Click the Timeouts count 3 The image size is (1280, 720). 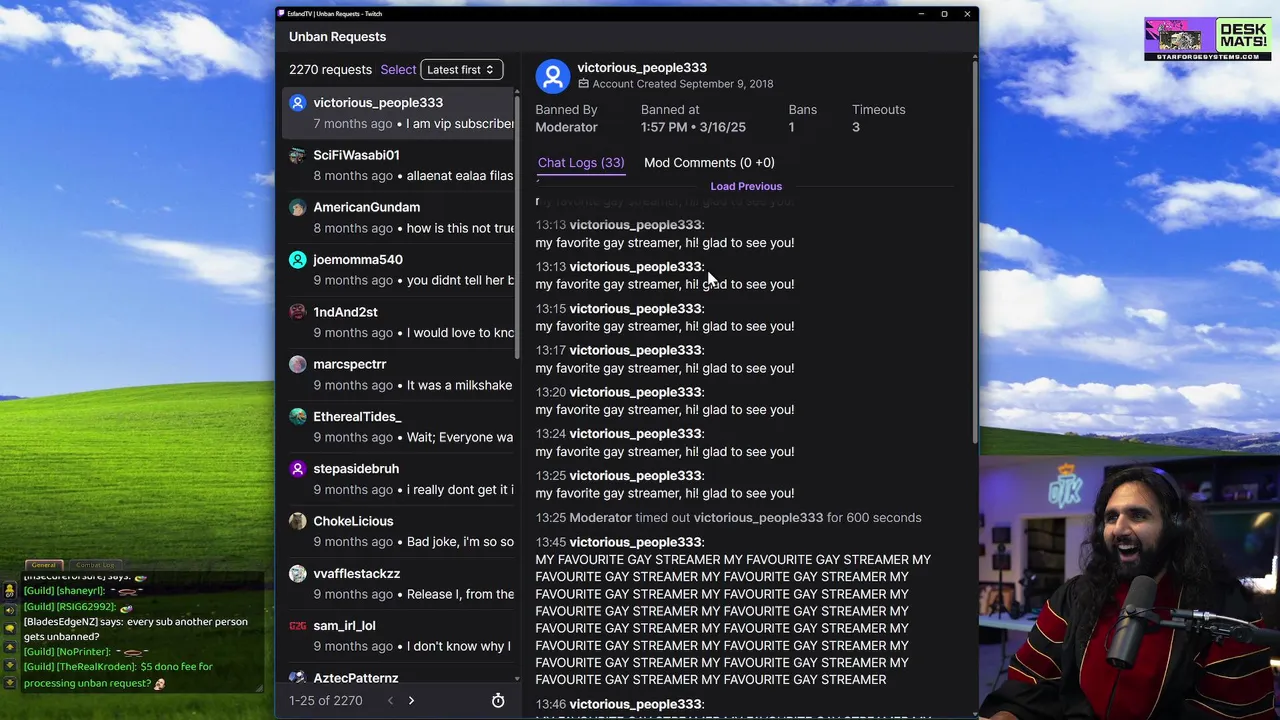(x=856, y=127)
